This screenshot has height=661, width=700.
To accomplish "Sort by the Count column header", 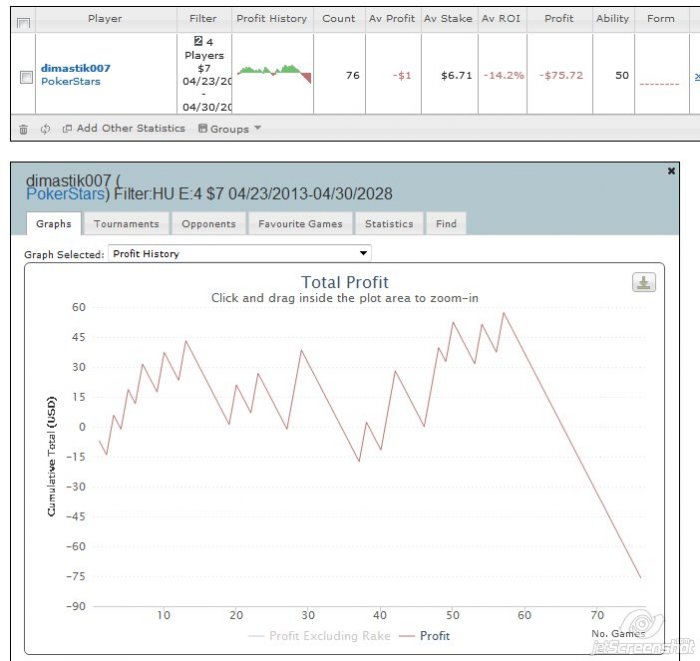I will (339, 19).
